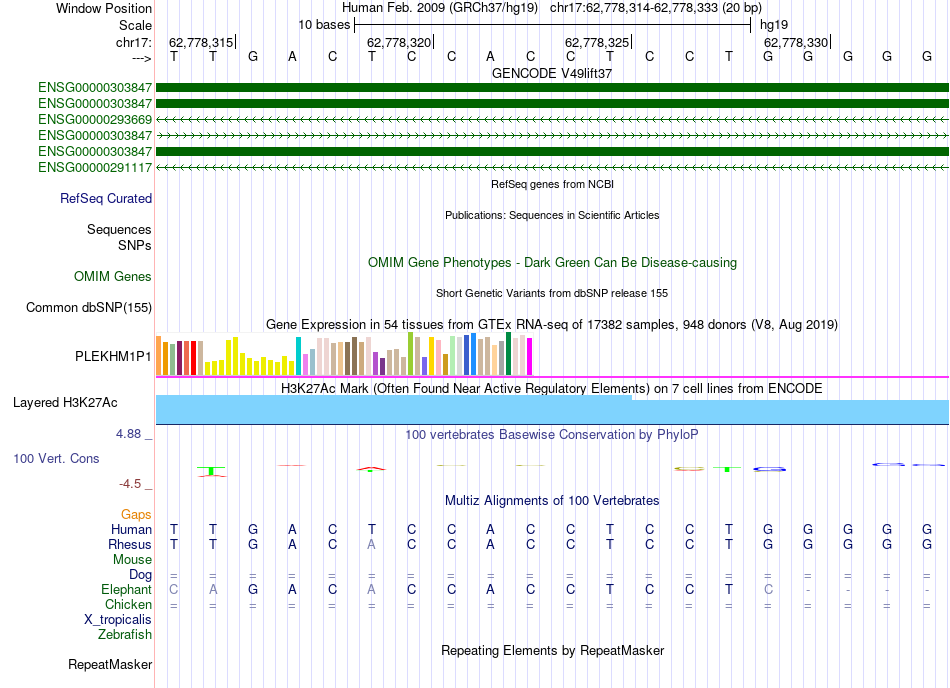Image resolution: width=950 pixels, height=688 pixels.
Task: Click the magenta bar in GTEx chart
Action: [530, 357]
